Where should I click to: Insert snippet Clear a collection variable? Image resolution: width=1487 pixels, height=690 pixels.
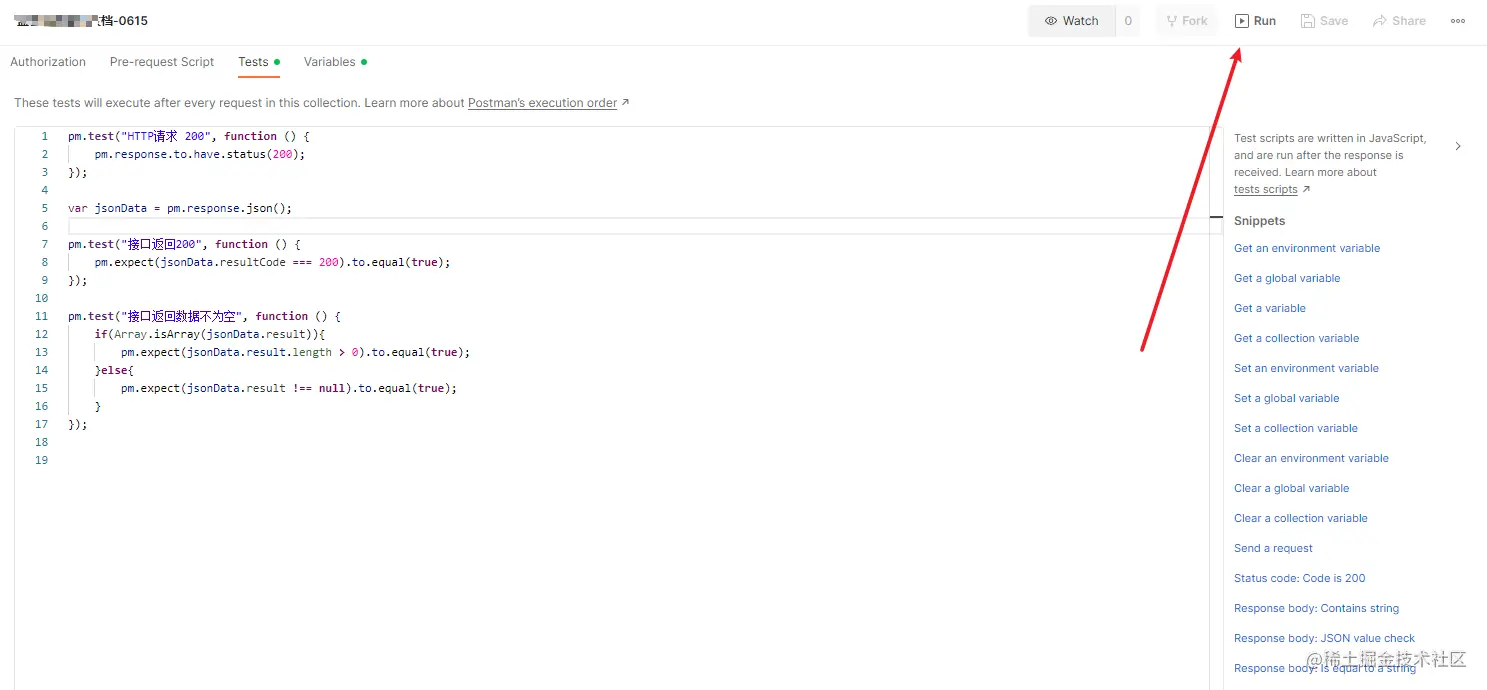pos(1301,518)
